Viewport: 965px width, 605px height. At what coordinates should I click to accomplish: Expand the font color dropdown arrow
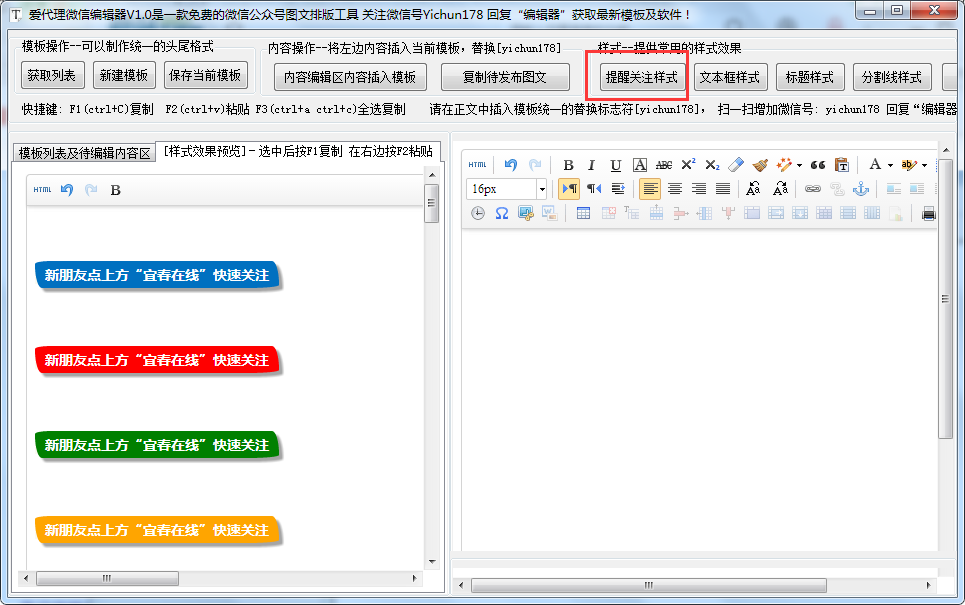click(x=890, y=165)
